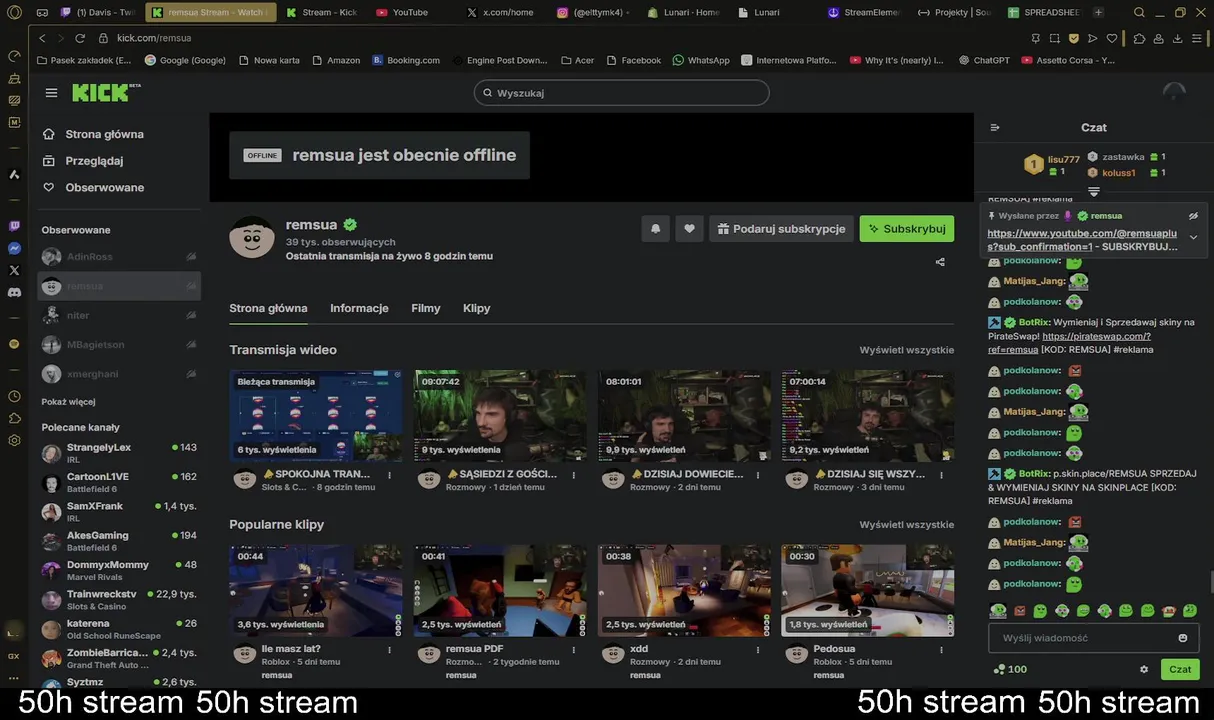Switch to Filmy tab
The width and height of the screenshot is (1214, 720).
coord(426,308)
